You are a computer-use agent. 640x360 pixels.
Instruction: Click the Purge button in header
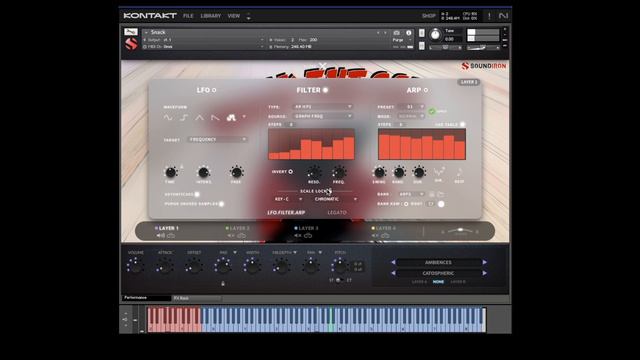pos(398,40)
